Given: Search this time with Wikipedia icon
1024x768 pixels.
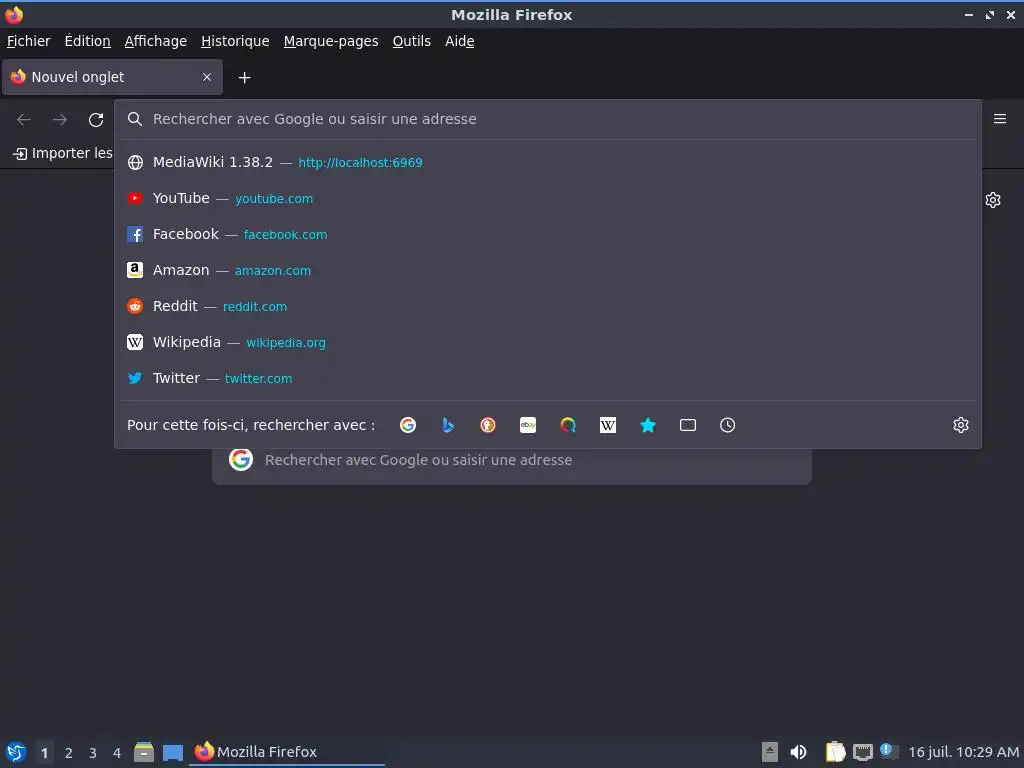Looking at the screenshot, I should click(608, 425).
